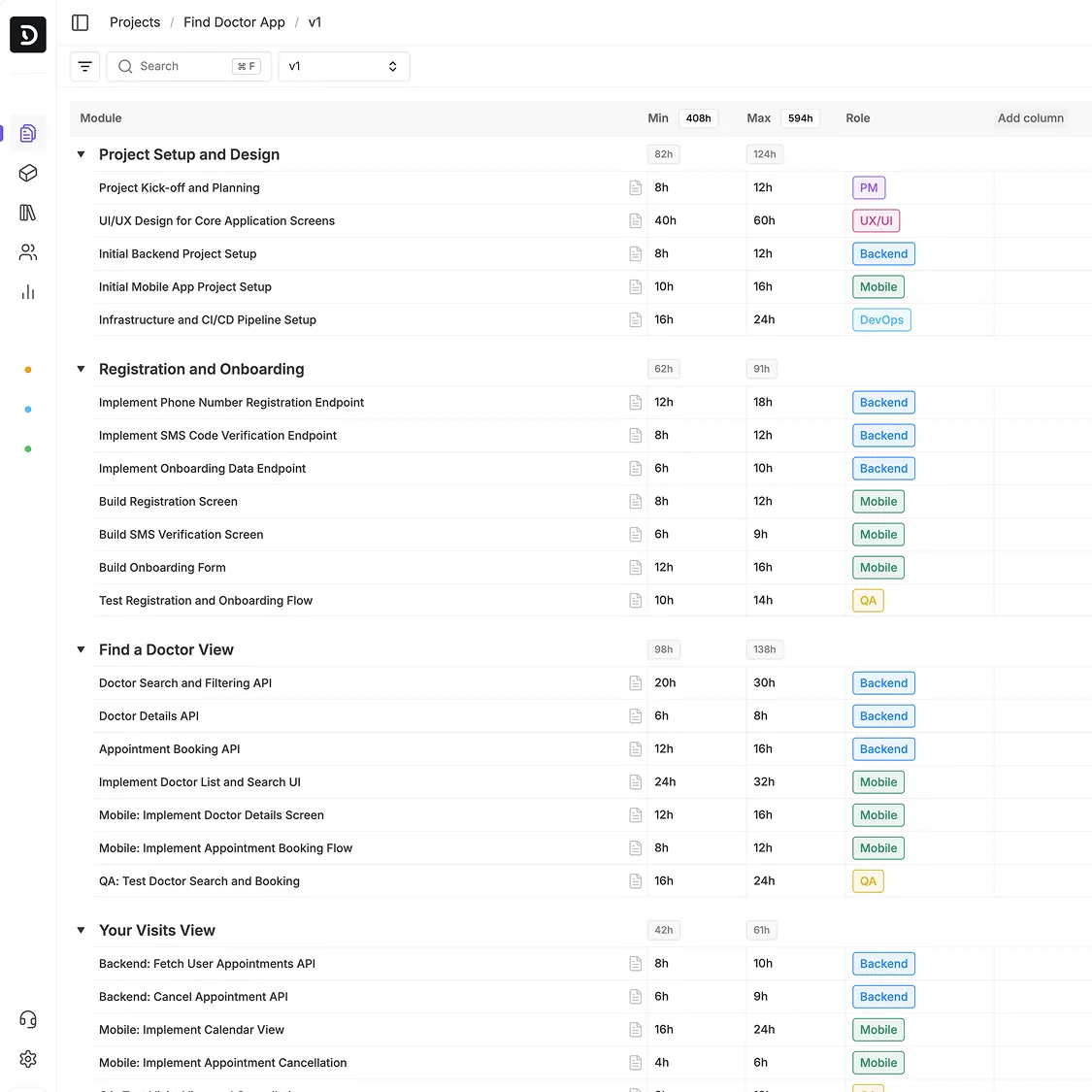Click the Add column header button
The height and width of the screenshot is (1092, 1092).
click(1030, 118)
